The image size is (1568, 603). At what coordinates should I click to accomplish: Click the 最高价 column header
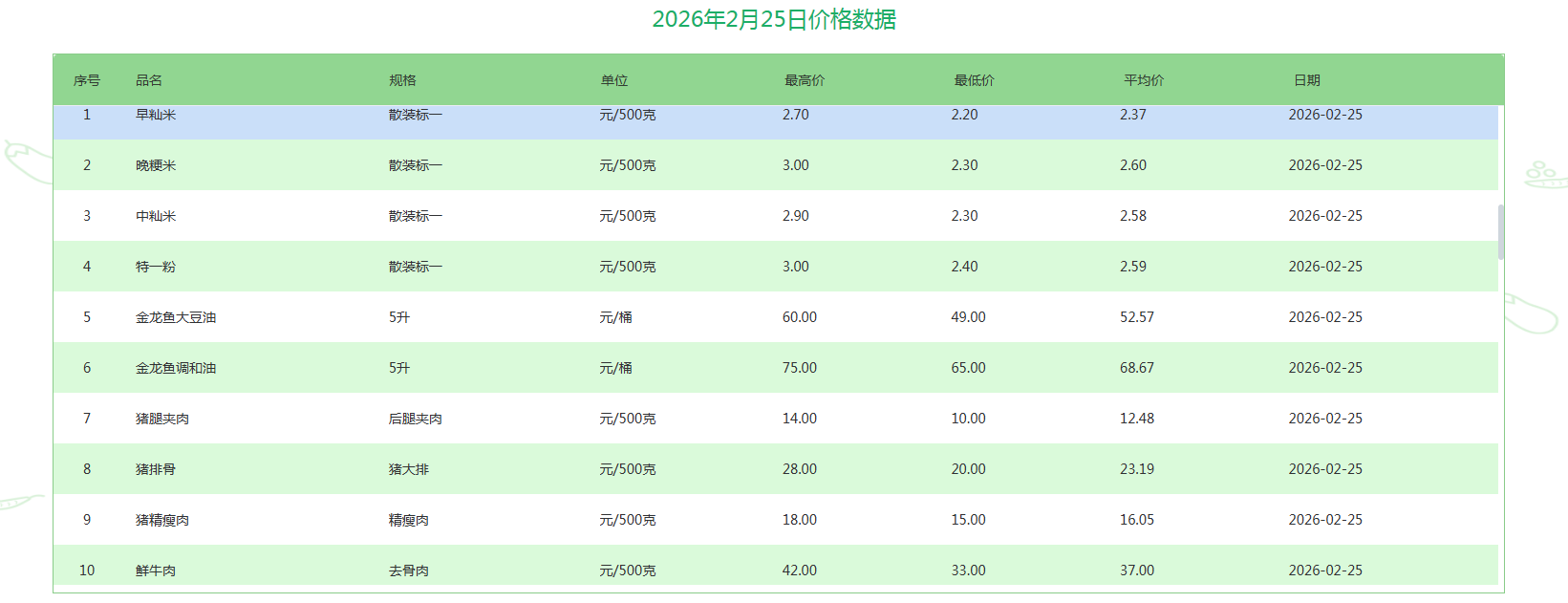pos(805,80)
